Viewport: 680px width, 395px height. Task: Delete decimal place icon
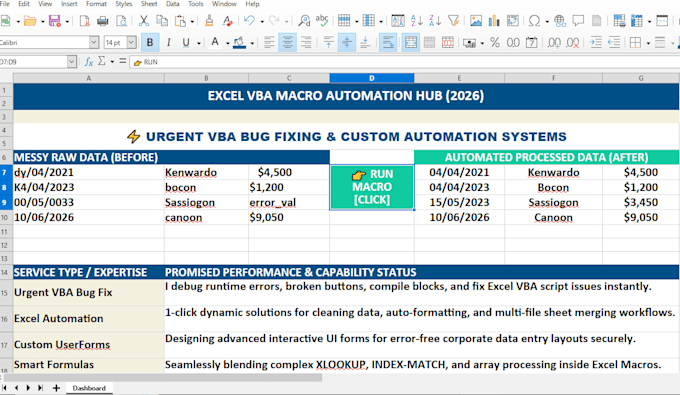click(x=572, y=42)
